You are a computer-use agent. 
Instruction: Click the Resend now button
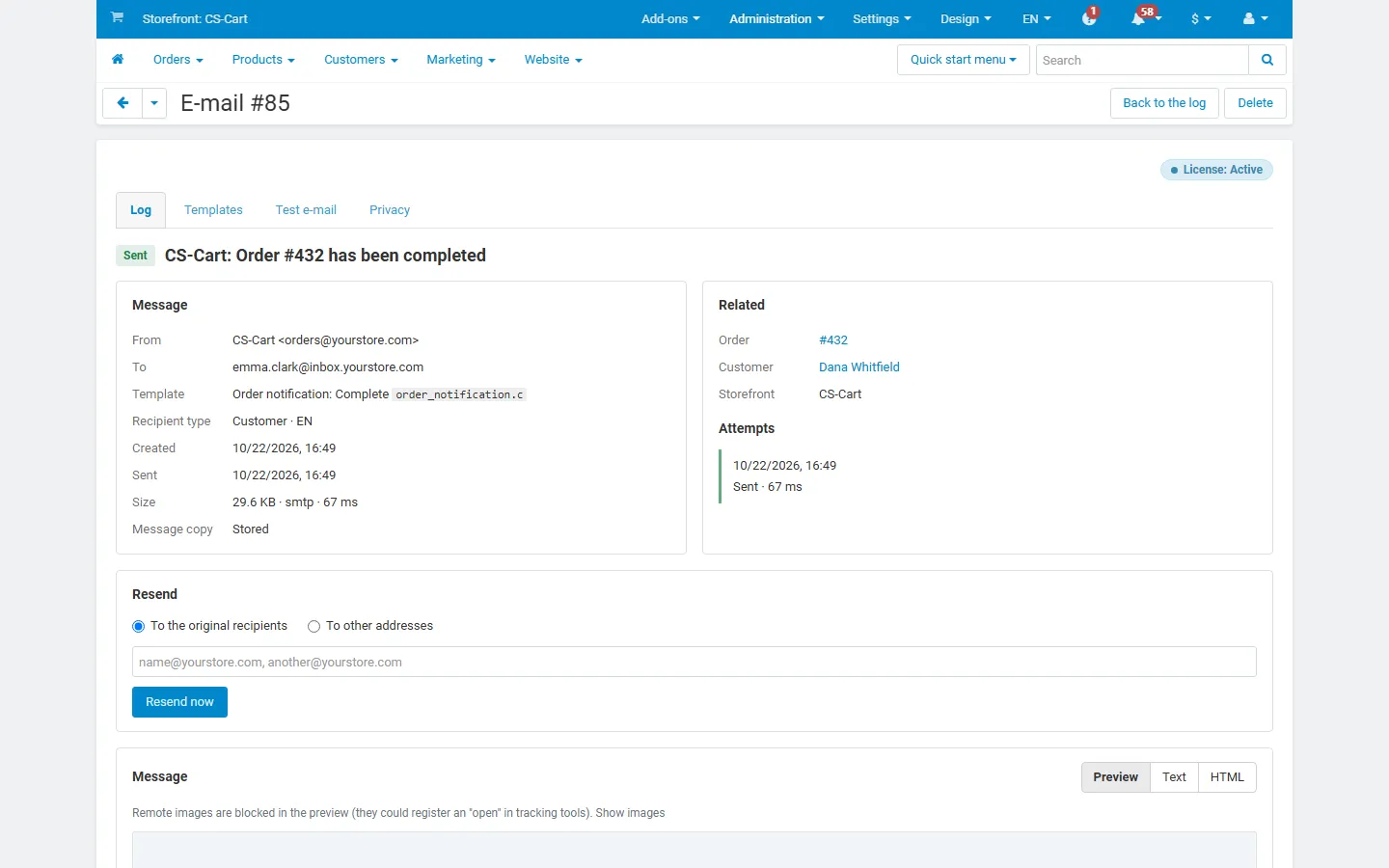click(x=179, y=702)
